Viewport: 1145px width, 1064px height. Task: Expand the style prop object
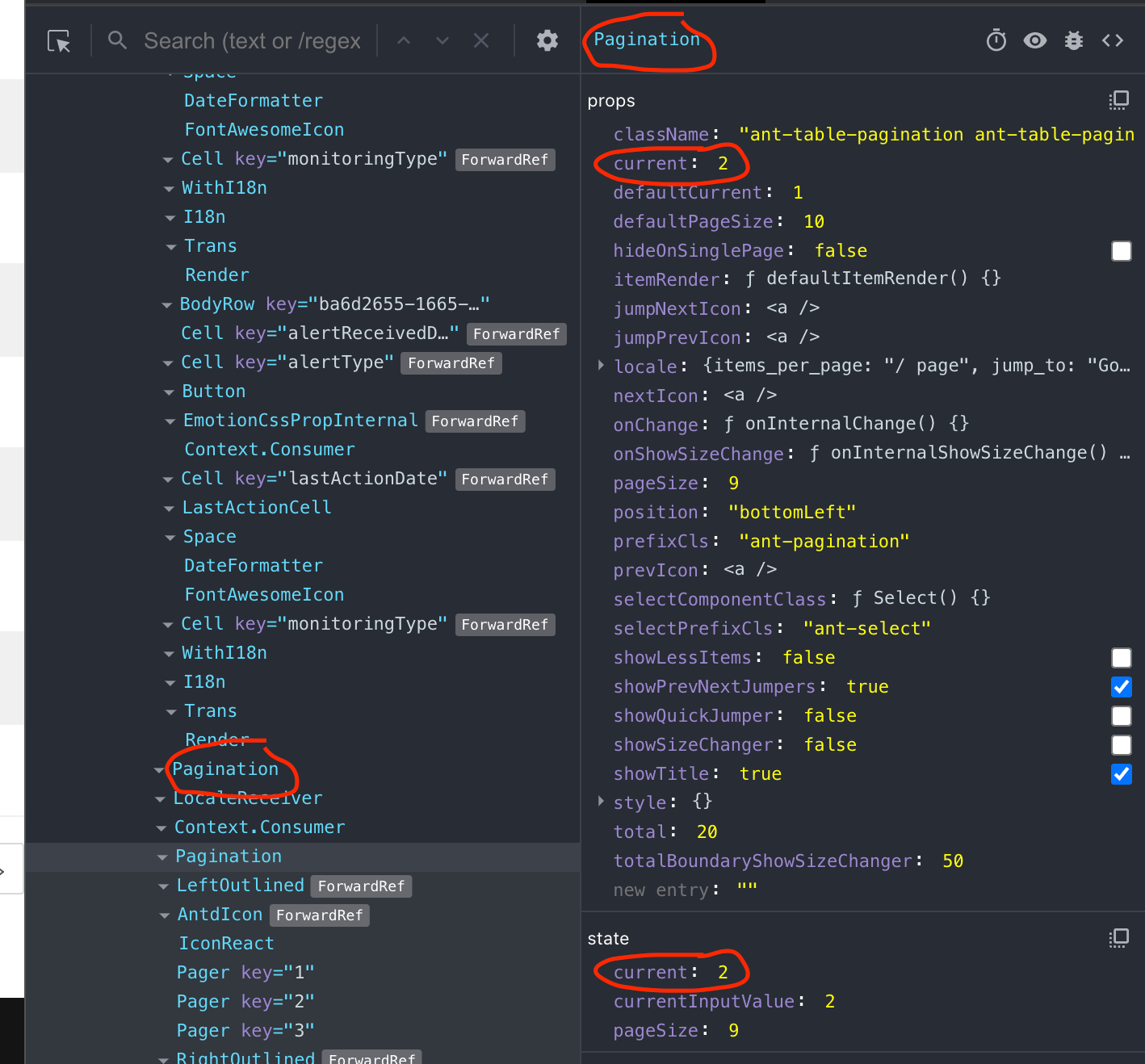(x=601, y=802)
